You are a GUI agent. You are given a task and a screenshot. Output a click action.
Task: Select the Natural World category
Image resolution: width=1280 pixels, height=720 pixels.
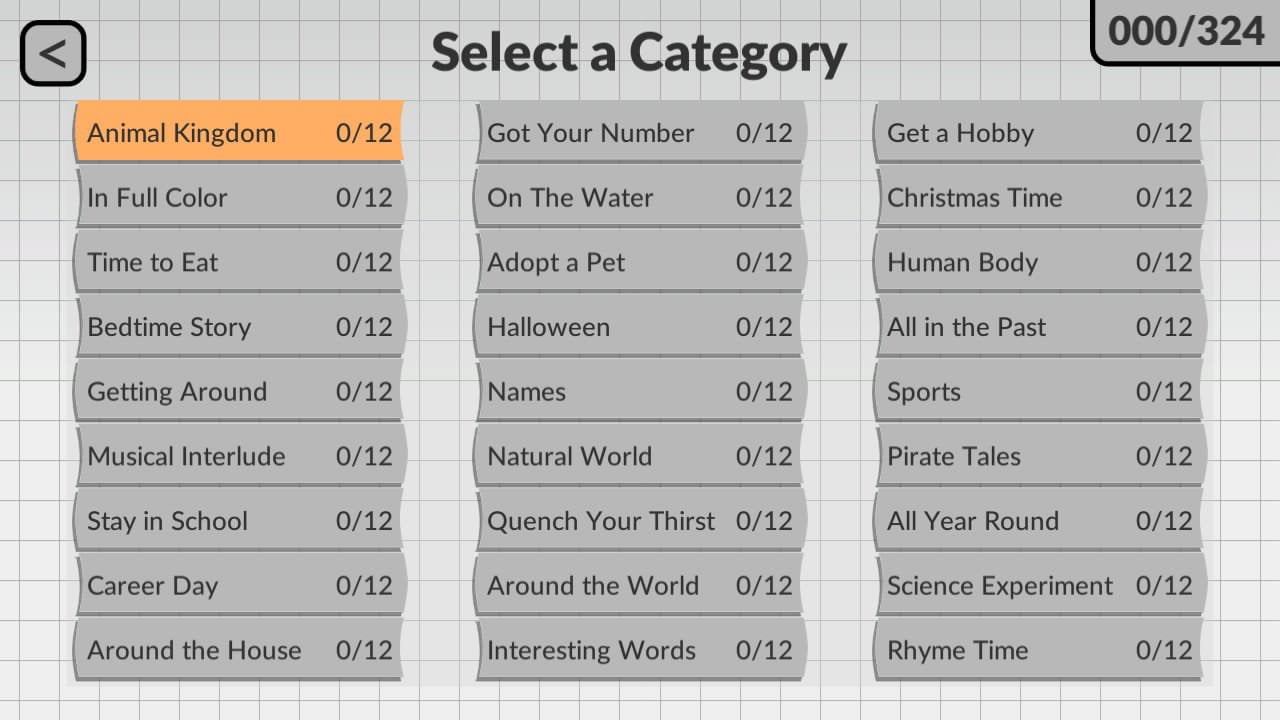[x=639, y=456]
